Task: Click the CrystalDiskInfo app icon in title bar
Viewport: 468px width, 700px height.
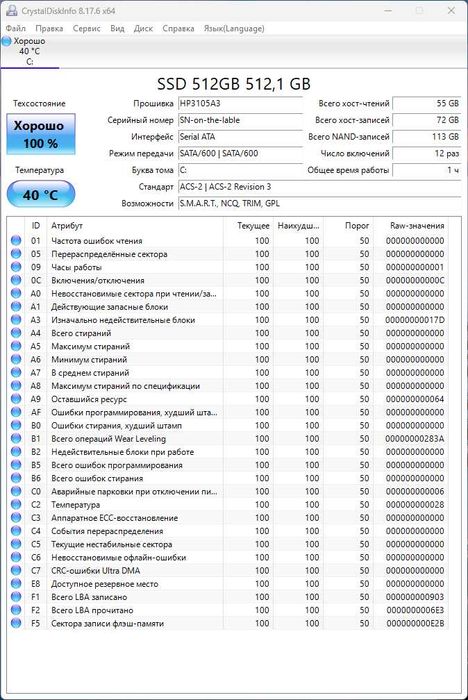Action: coord(12,10)
